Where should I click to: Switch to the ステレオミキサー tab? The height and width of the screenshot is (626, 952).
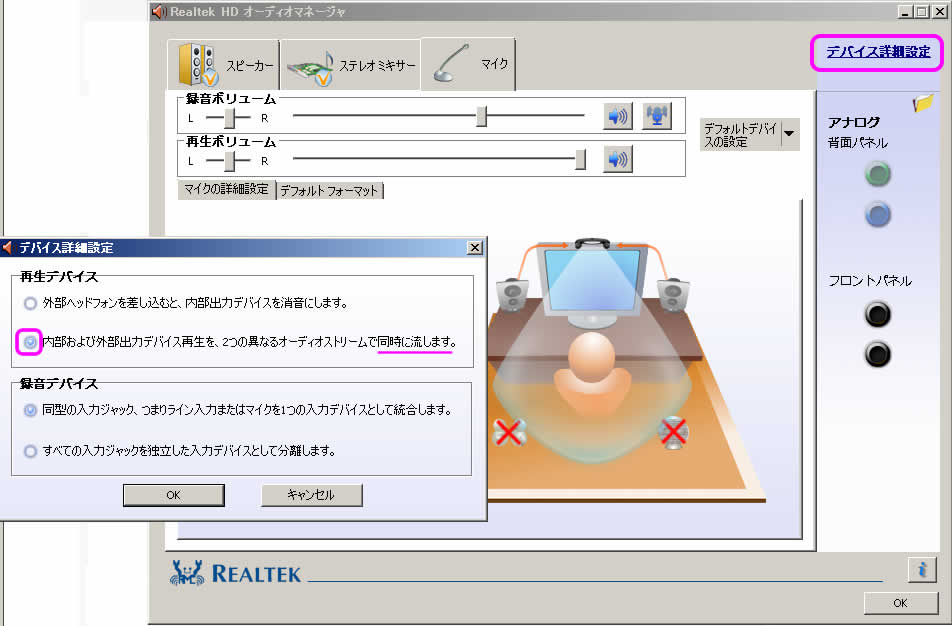click(350, 65)
